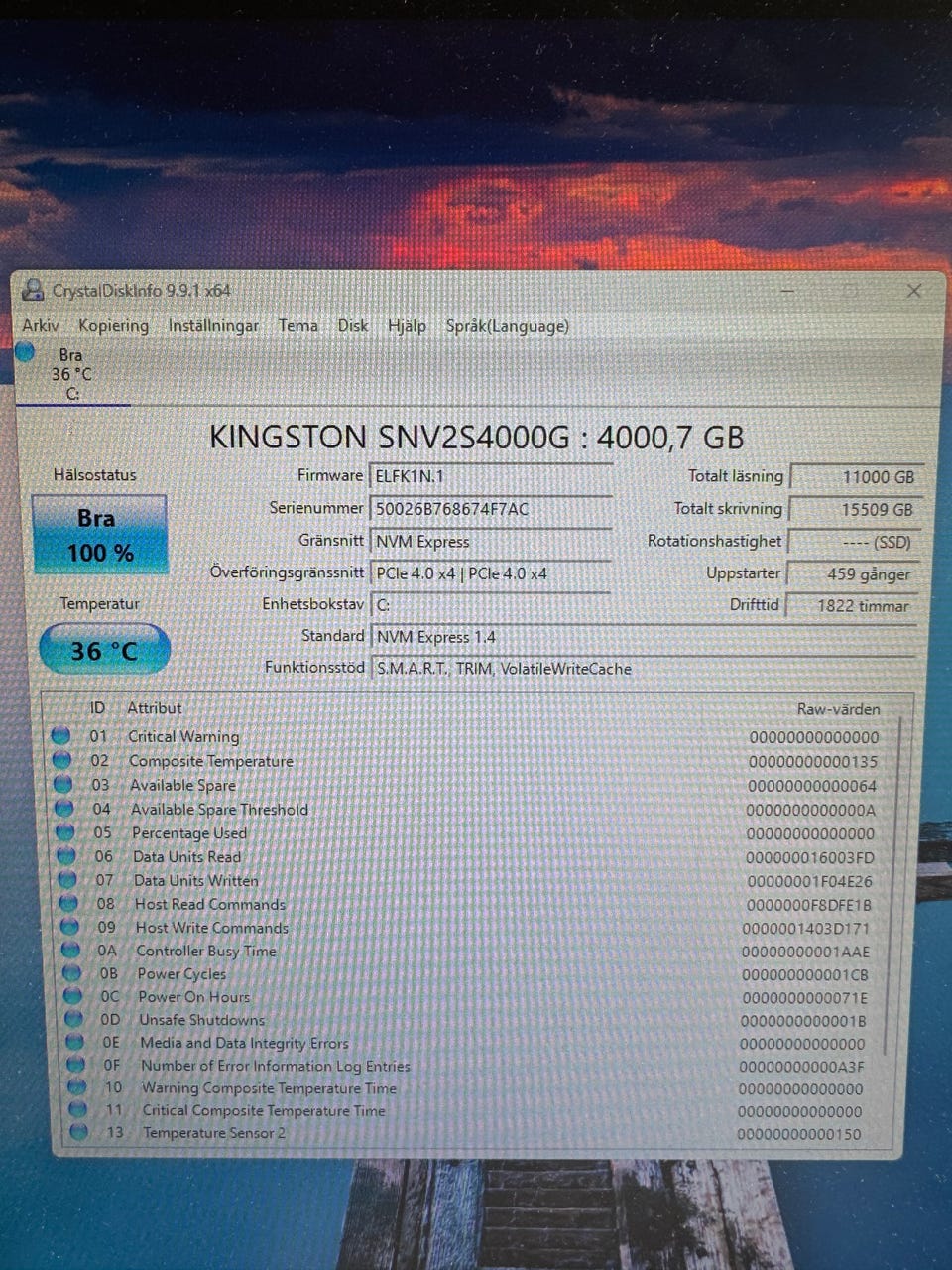The width and height of the screenshot is (952, 1270).
Task: Open the Tema menu
Action: [x=298, y=325]
